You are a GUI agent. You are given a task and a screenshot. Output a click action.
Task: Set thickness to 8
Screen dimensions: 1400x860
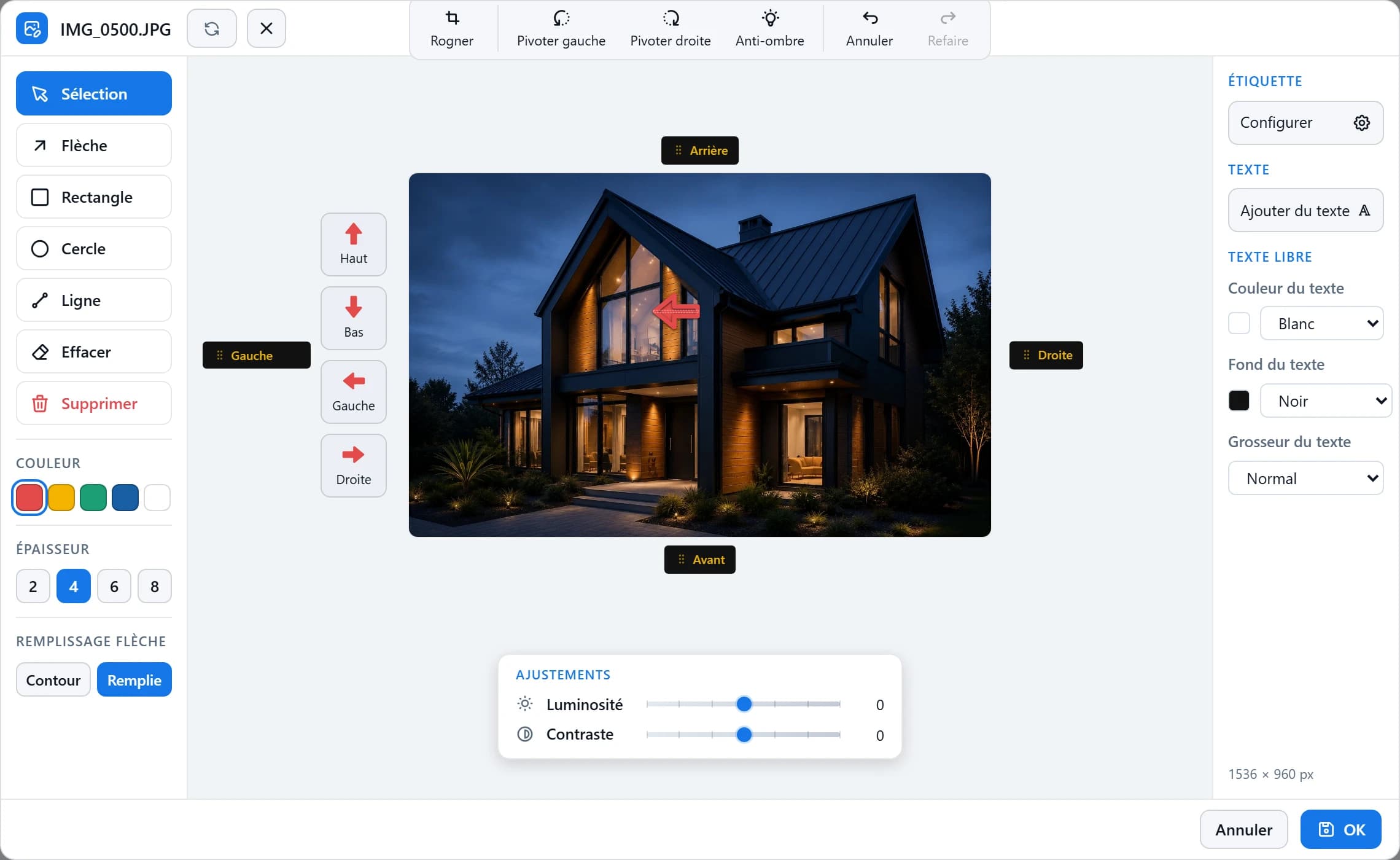(x=155, y=586)
